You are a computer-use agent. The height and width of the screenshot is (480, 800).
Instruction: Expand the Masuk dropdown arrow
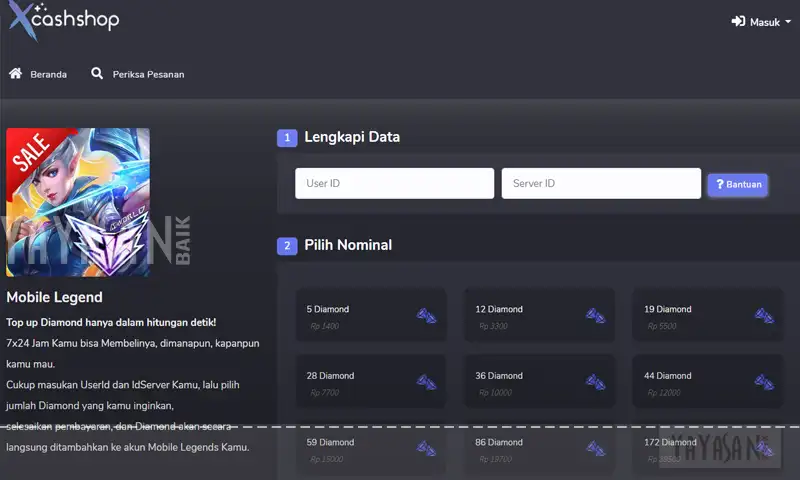[788, 22]
